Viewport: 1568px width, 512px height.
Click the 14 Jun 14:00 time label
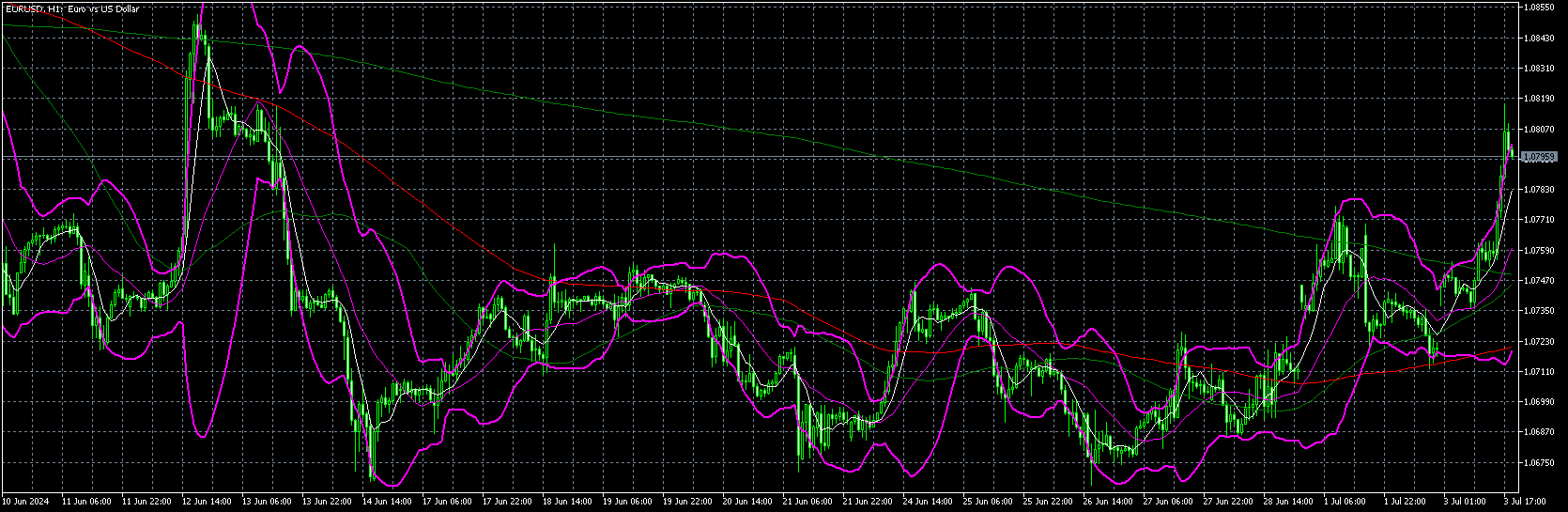pos(387,504)
